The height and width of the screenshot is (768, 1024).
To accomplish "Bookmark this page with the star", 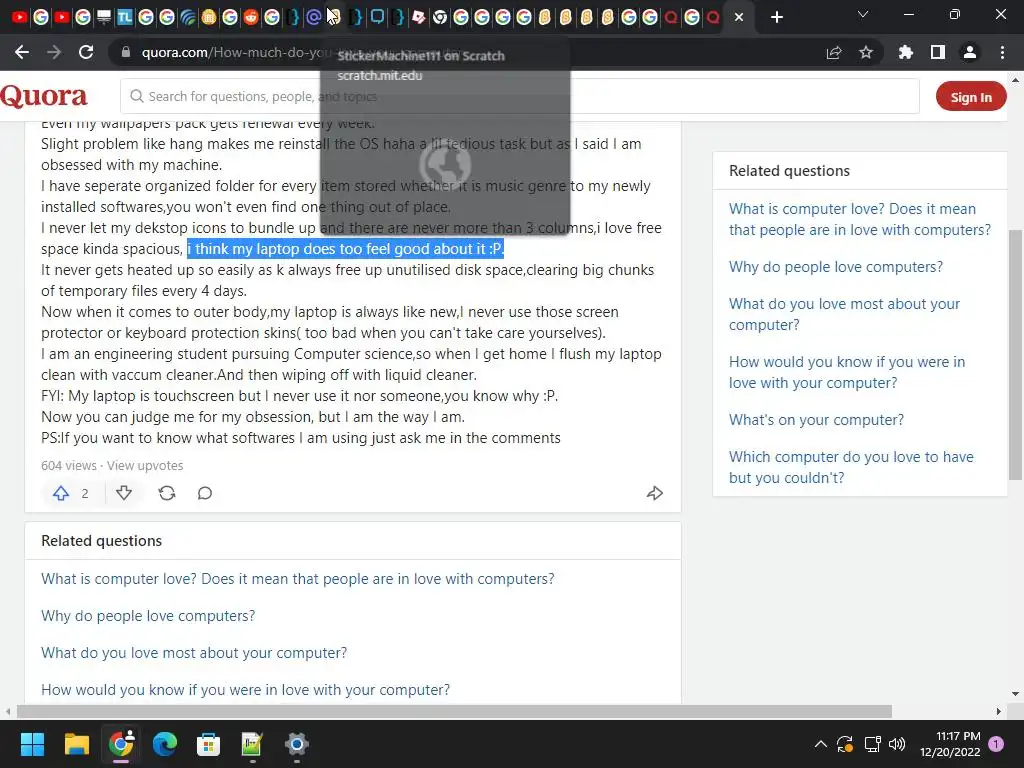I will click(x=866, y=52).
